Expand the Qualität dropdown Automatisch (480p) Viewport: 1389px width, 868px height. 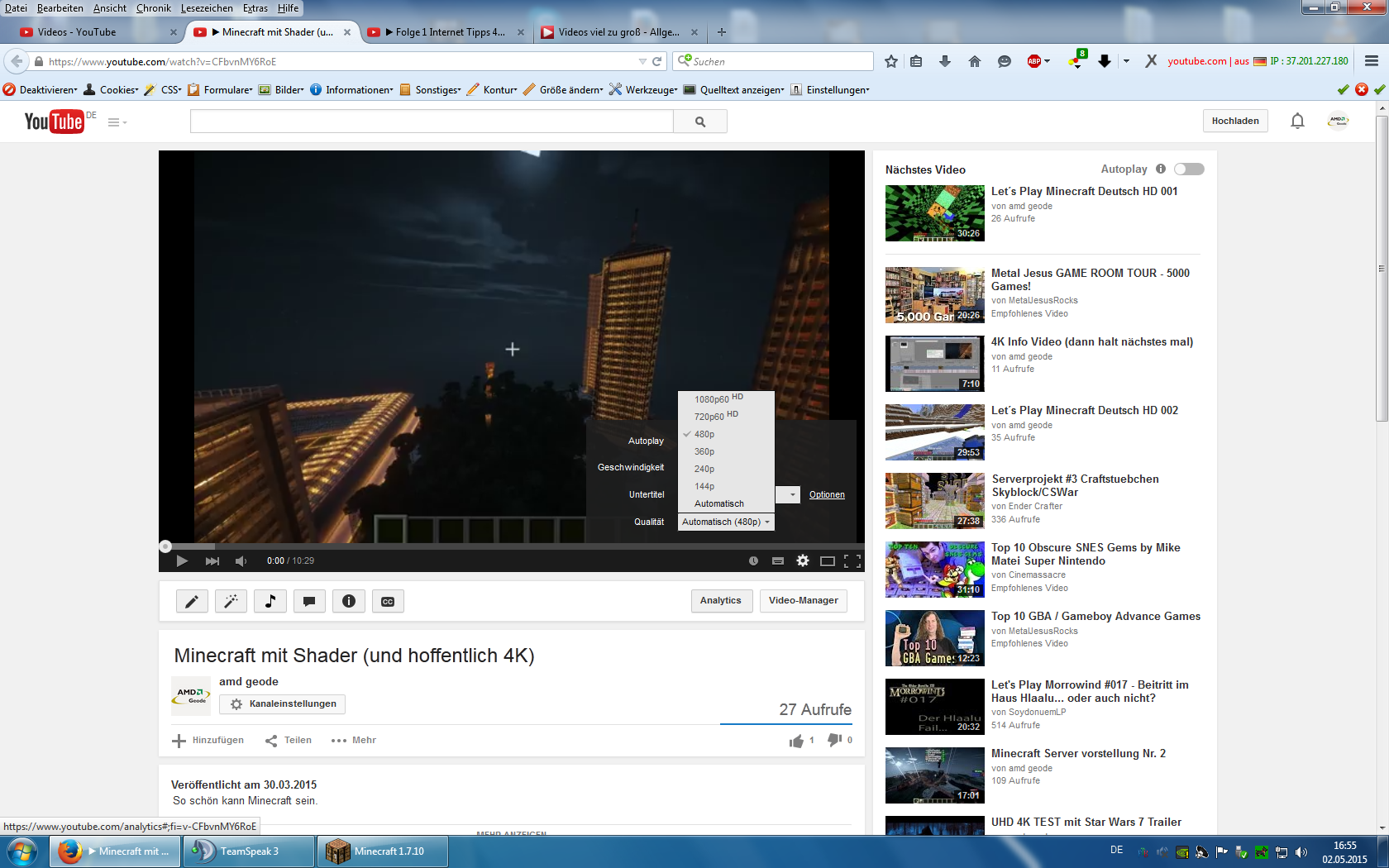[726, 522]
